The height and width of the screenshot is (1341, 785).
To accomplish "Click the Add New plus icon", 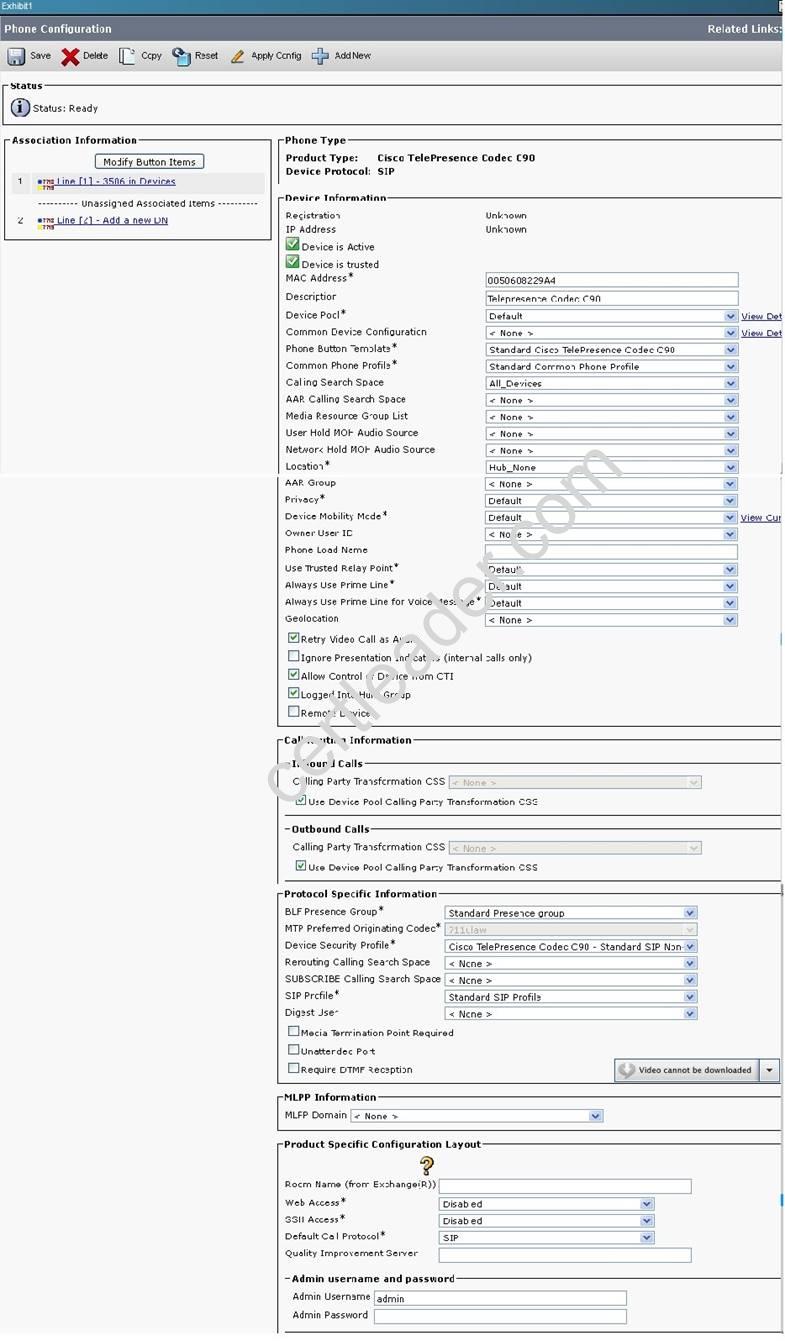I will 320,56.
